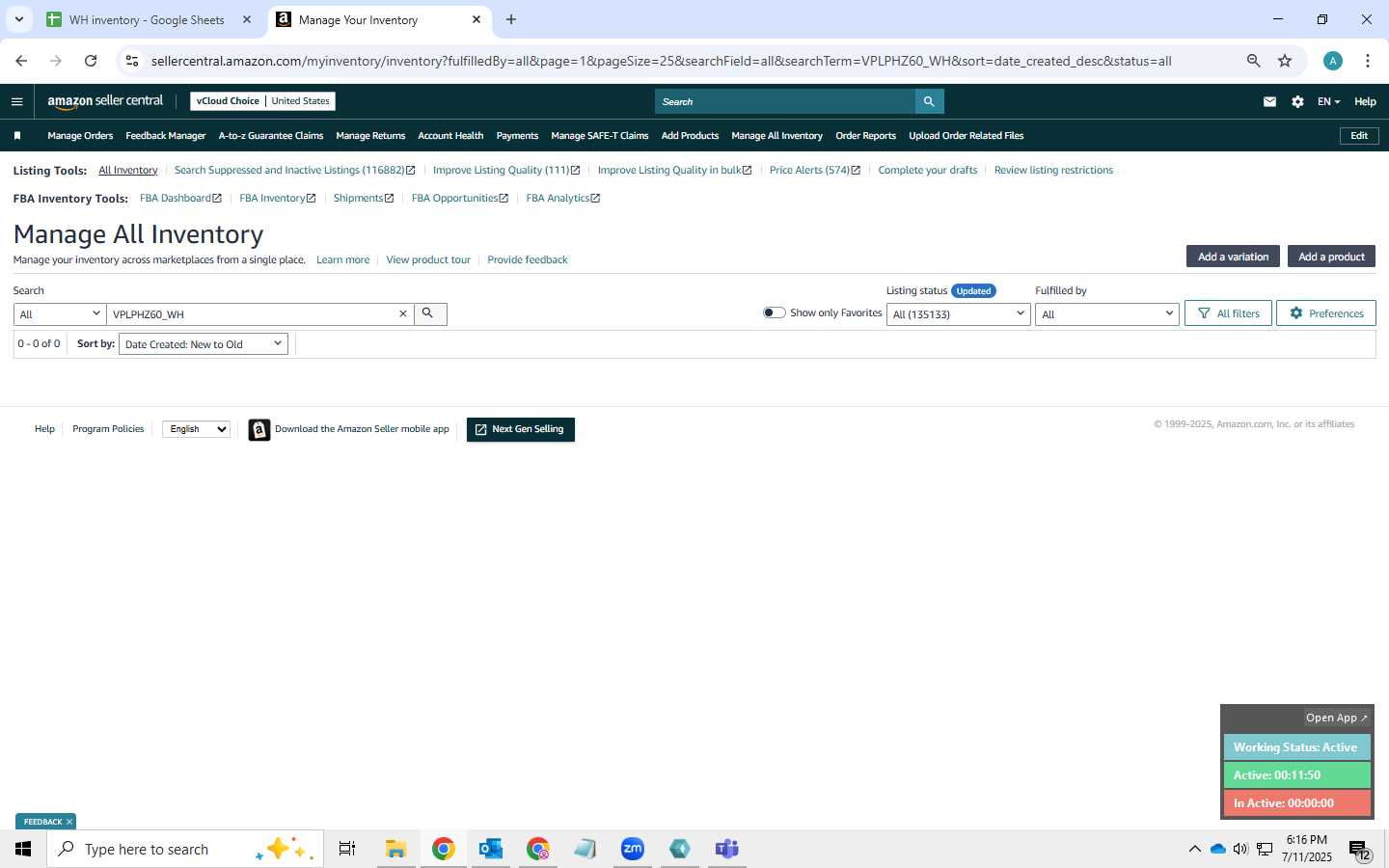Screen dimensions: 1389x868
Task: Open Chrome three-dot menu
Action: point(1368,61)
